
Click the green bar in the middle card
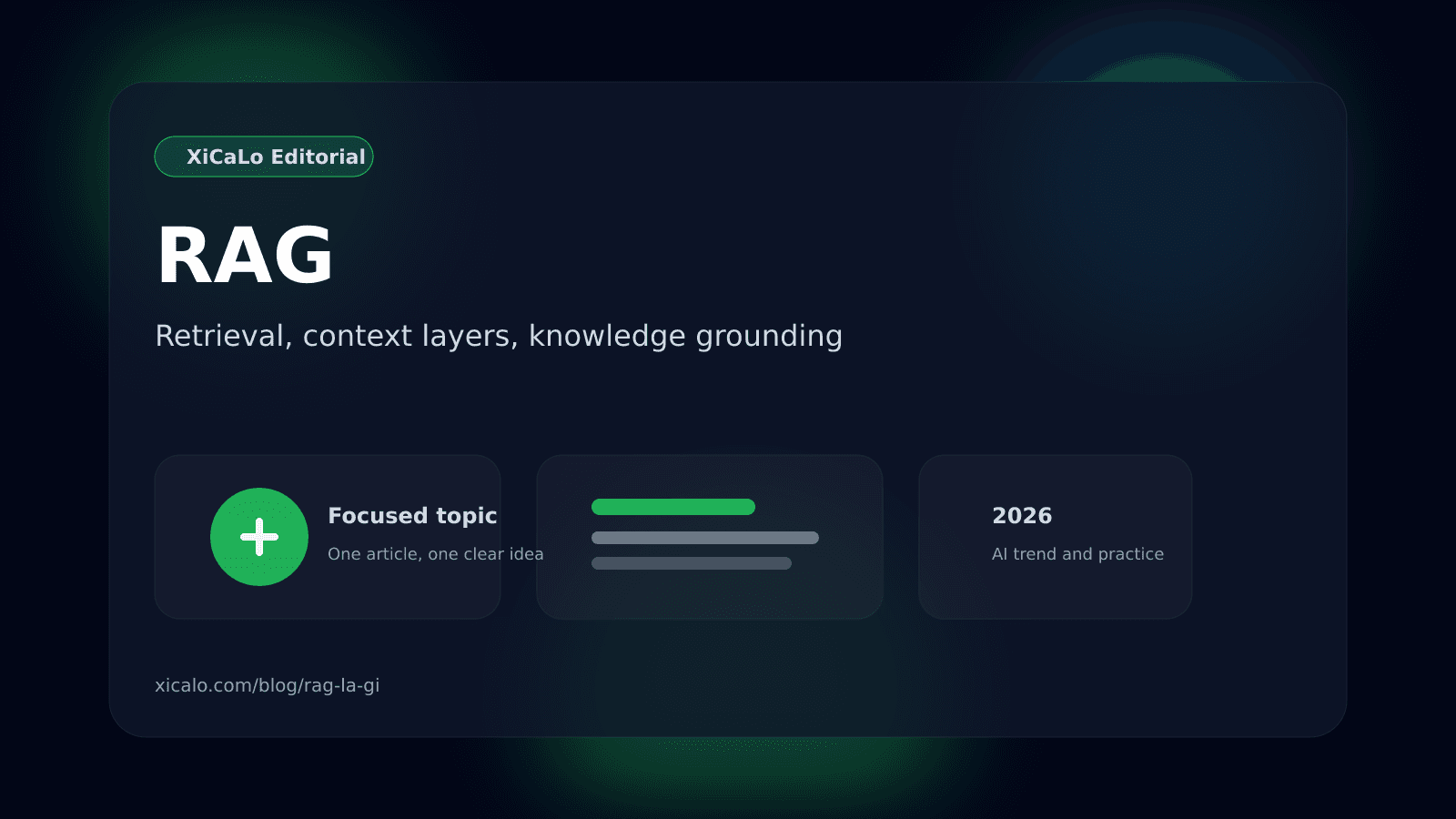point(672,507)
